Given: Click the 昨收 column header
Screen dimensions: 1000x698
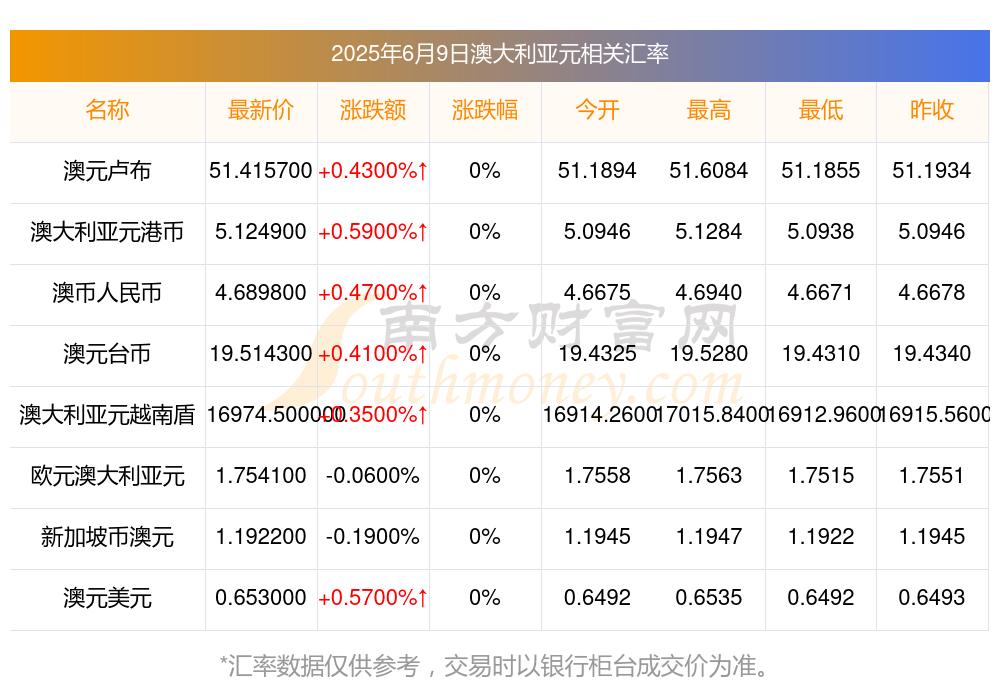Looking at the screenshot, I should [932, 110].
